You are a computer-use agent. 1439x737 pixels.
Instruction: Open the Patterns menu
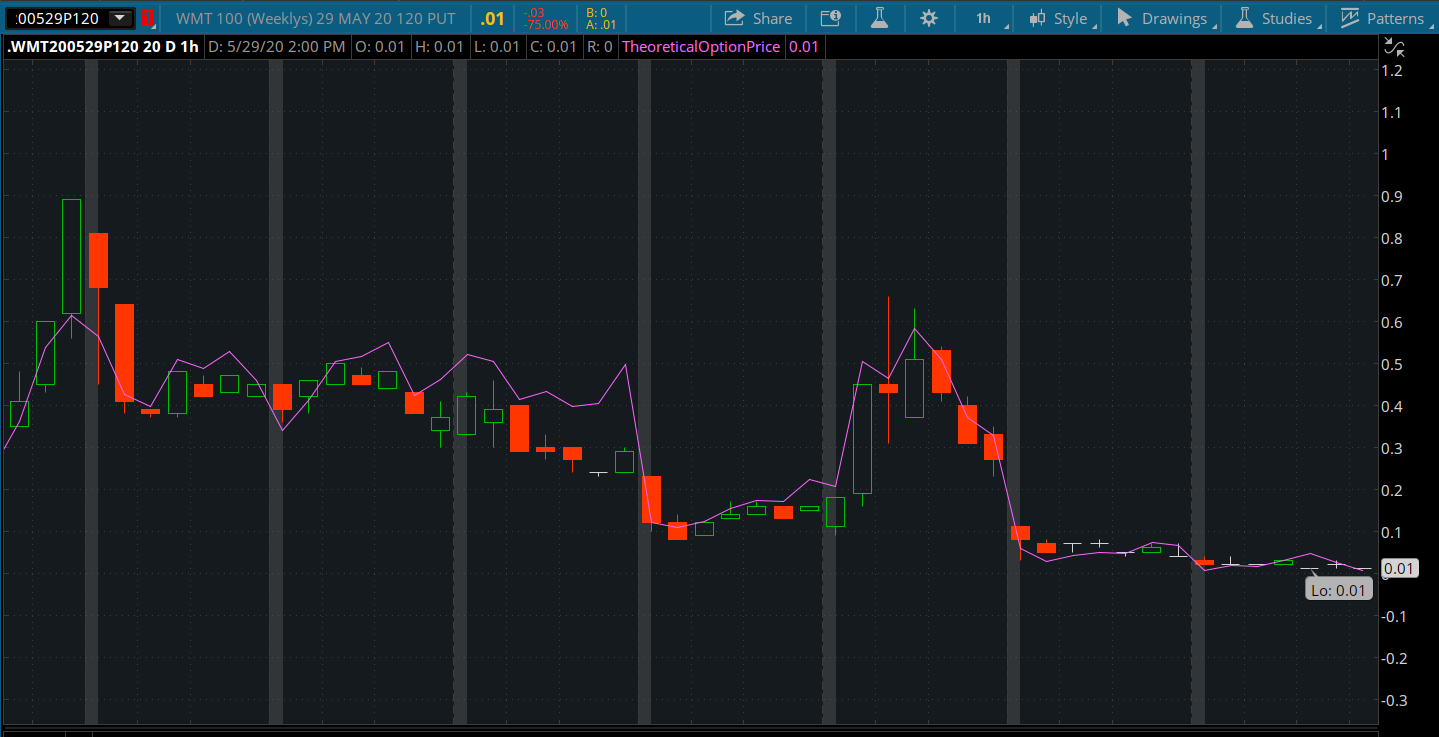pos(1383,18)
